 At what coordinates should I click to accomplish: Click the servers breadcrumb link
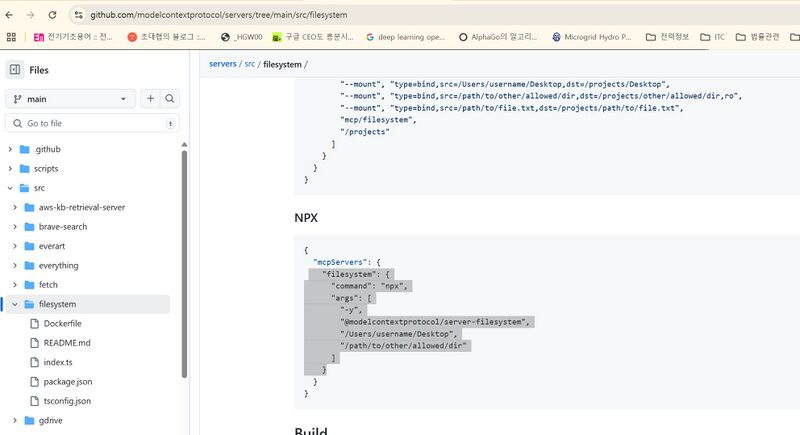pyautogui.click(x=222, y=64)
